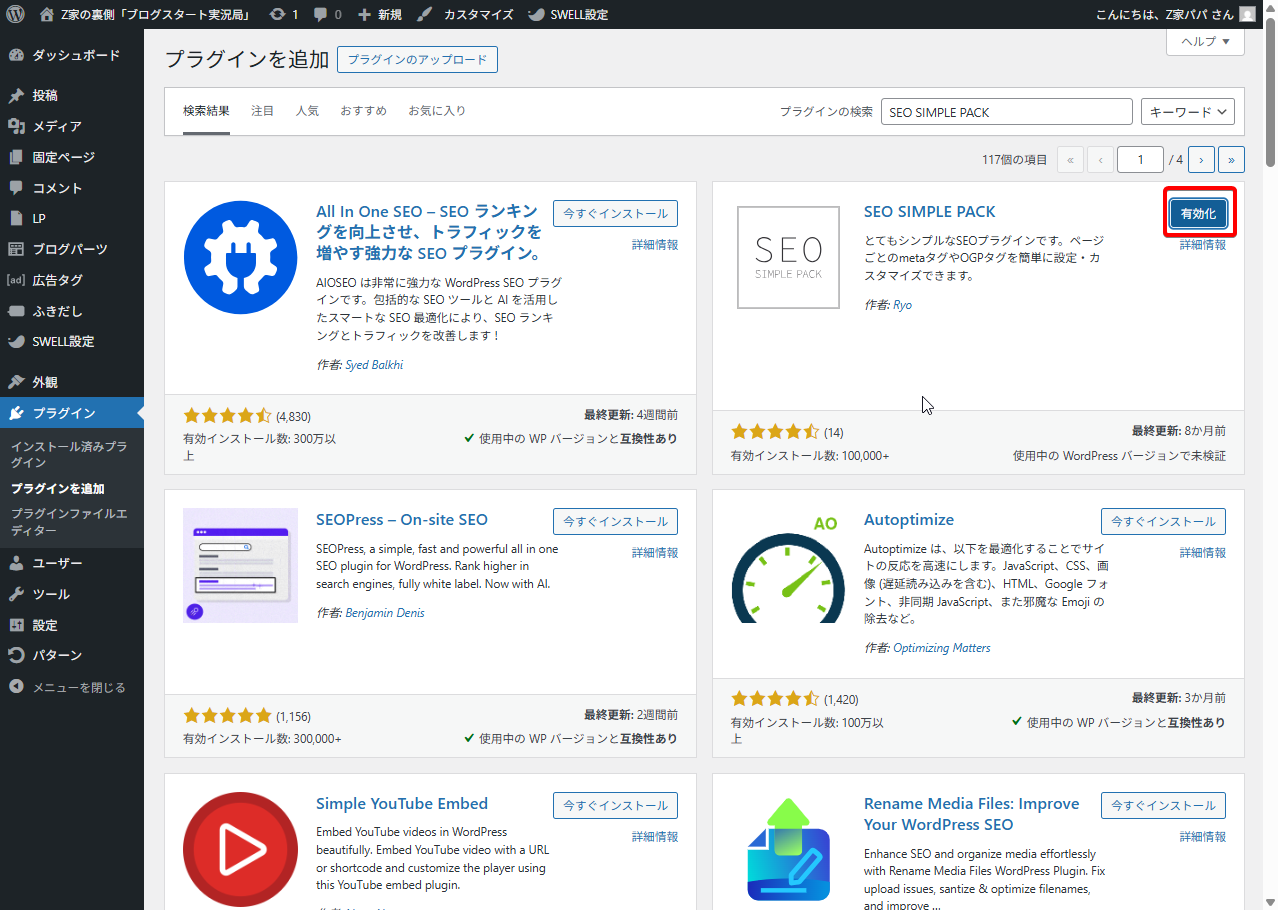1278x910 pixels.
Task: Open 詳細情報 for All In One SEO
Action: pyautogui.click(x=655, y=245)
